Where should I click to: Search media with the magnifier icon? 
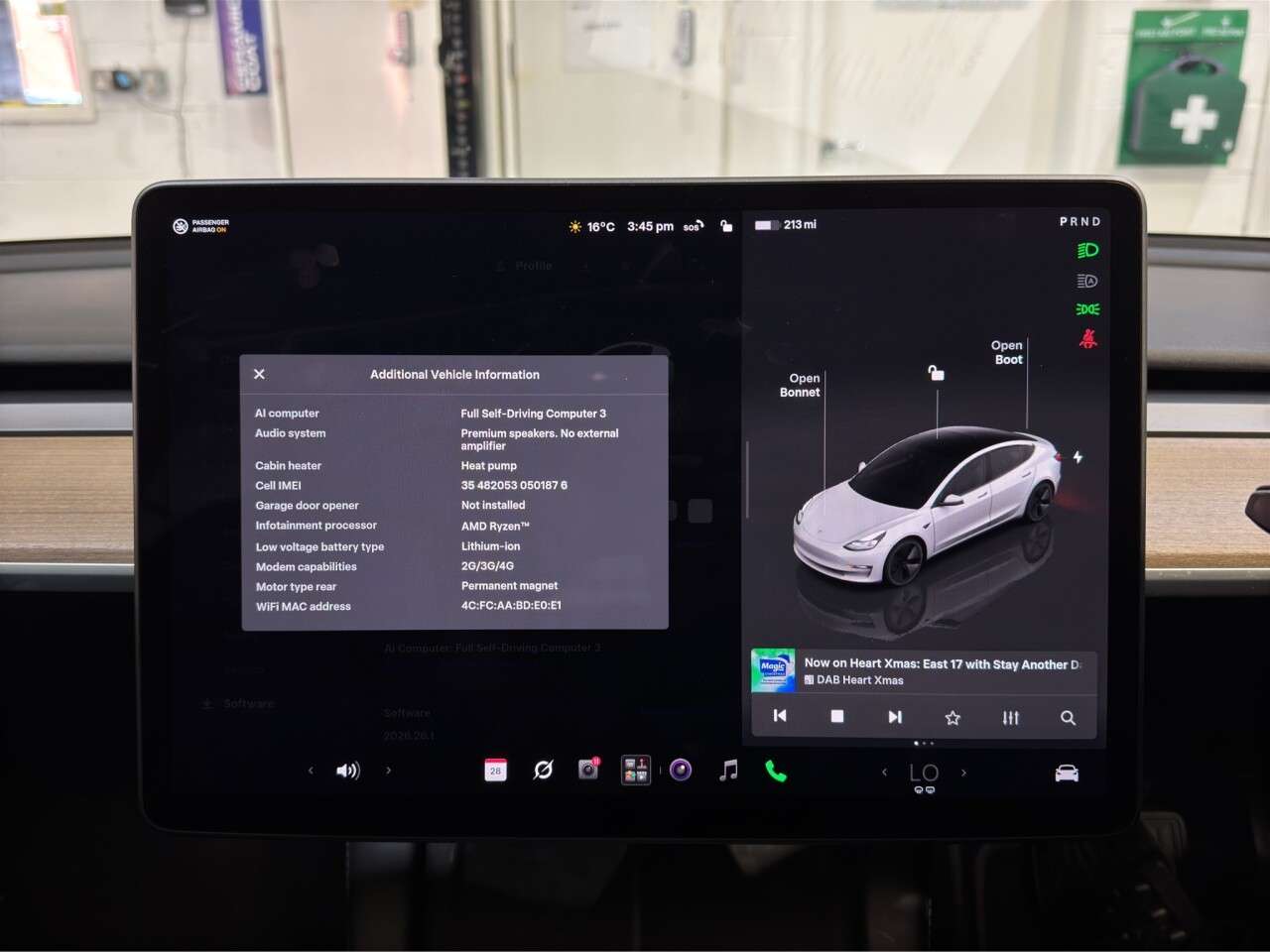pyautogui.click(x=1068, y=717)
